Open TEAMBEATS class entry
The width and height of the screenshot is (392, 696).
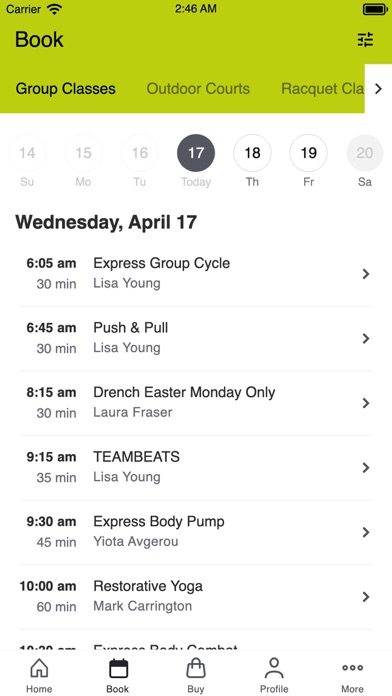pyautogui.click(x=196, y=468)
